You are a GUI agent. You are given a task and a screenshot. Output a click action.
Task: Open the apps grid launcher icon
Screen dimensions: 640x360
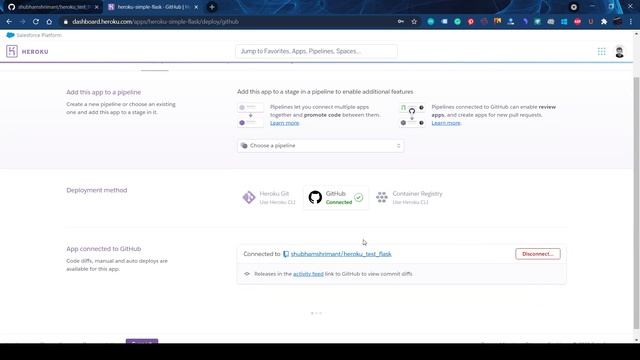coord(601,51)
